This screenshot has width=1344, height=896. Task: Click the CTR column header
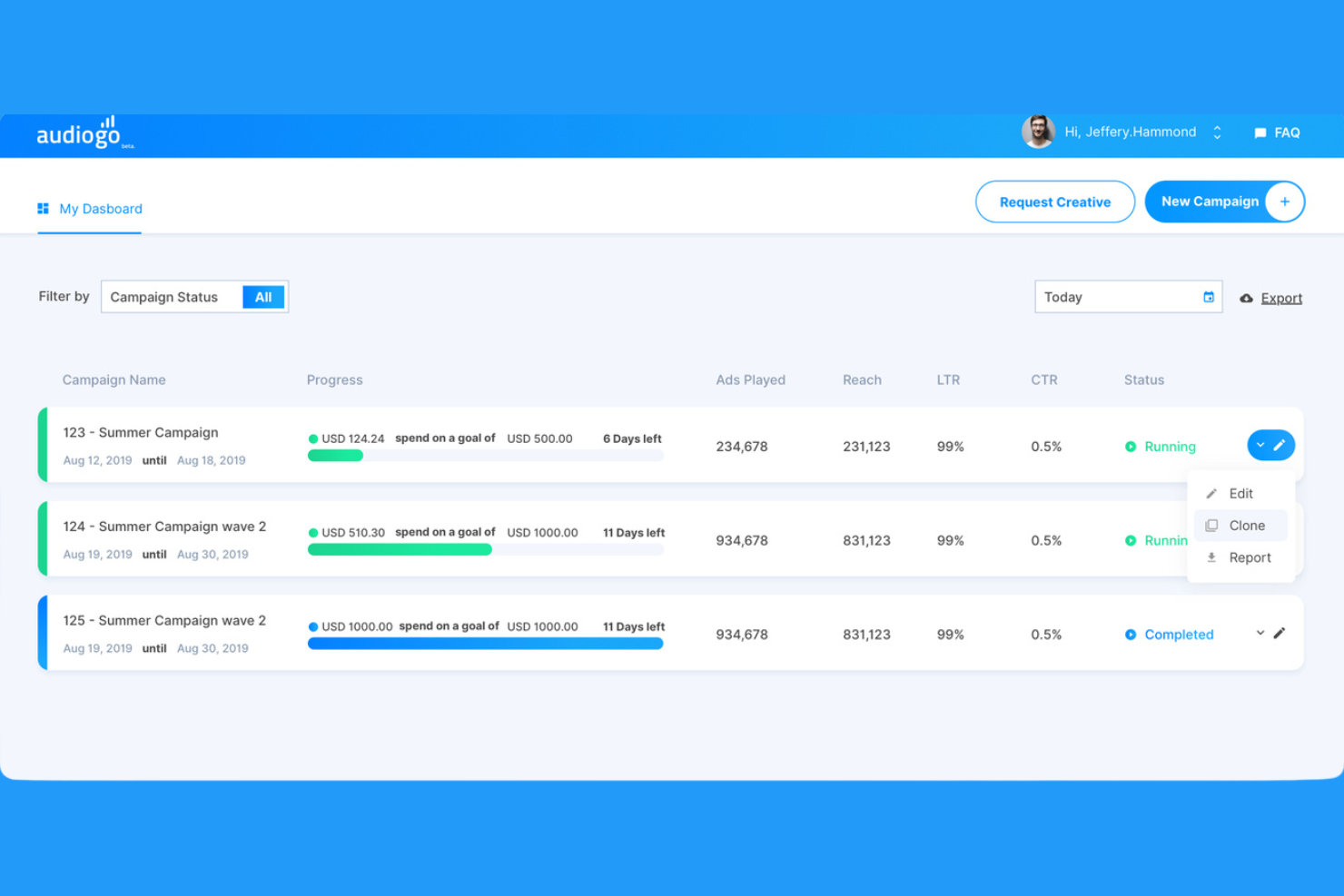1044,379
